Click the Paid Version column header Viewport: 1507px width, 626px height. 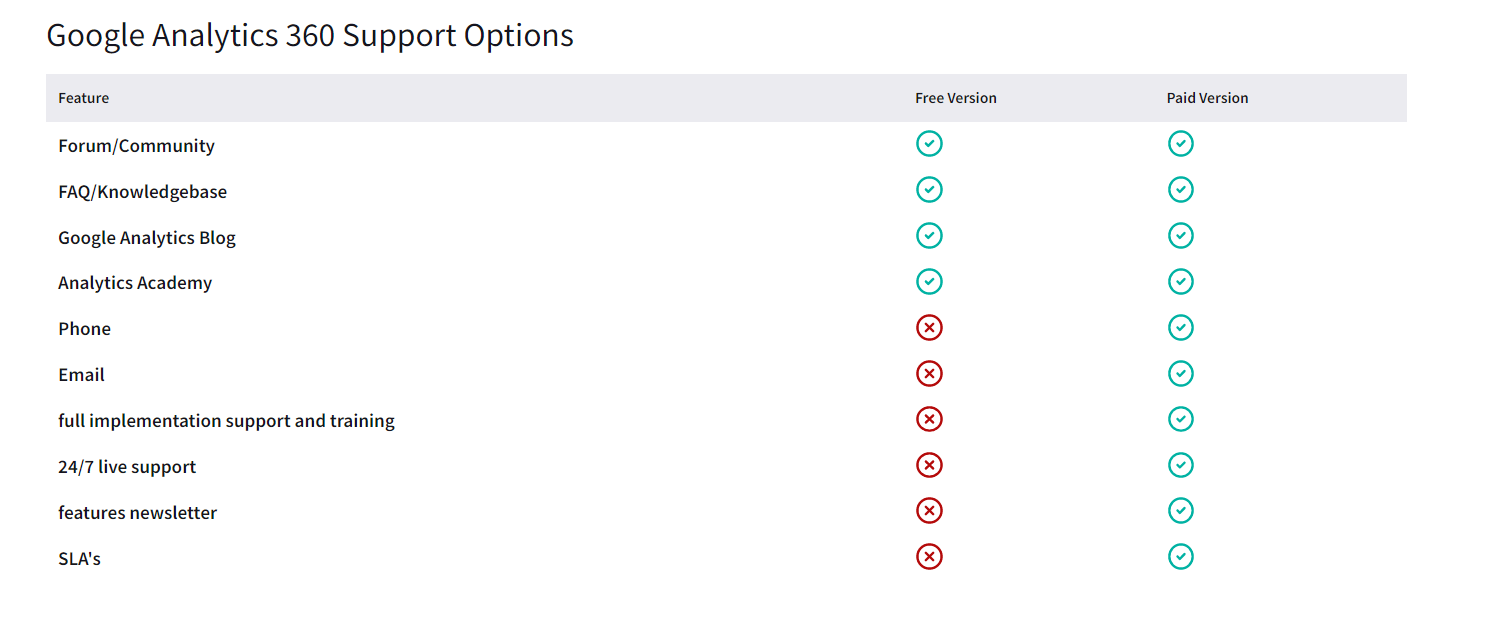tap(1207, 98)
